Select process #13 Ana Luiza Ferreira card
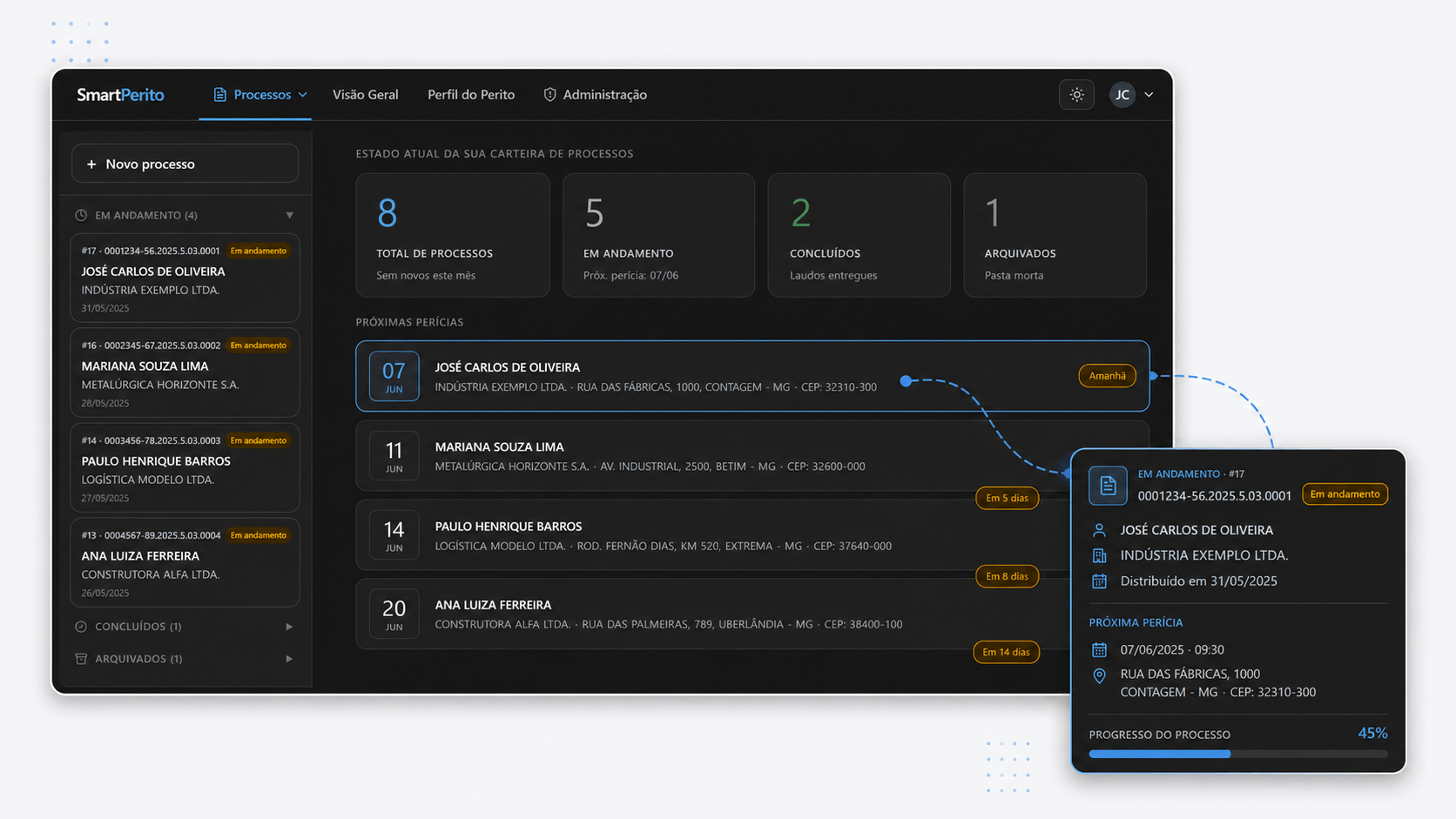Screen dimensions: 1456x819 coord(185,562)
